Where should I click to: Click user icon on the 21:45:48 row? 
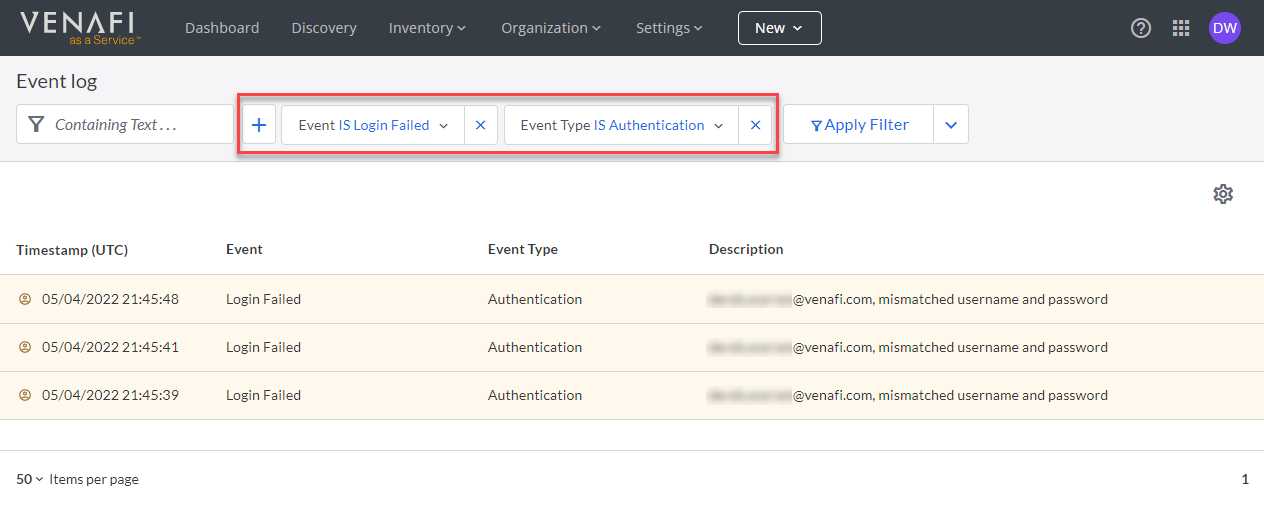(25, 299)
